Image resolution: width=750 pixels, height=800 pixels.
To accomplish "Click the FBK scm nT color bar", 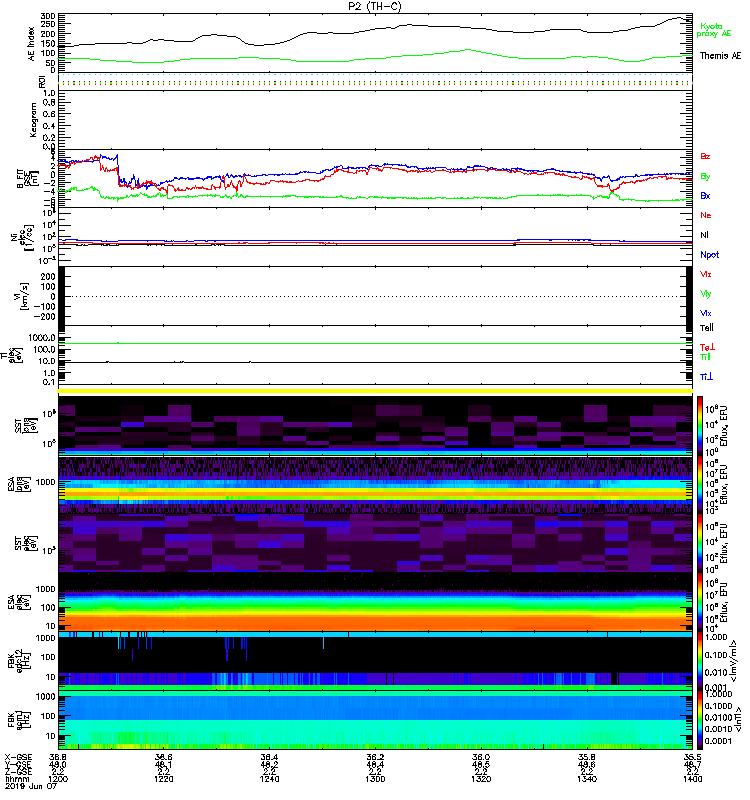I will pos(700,720).
